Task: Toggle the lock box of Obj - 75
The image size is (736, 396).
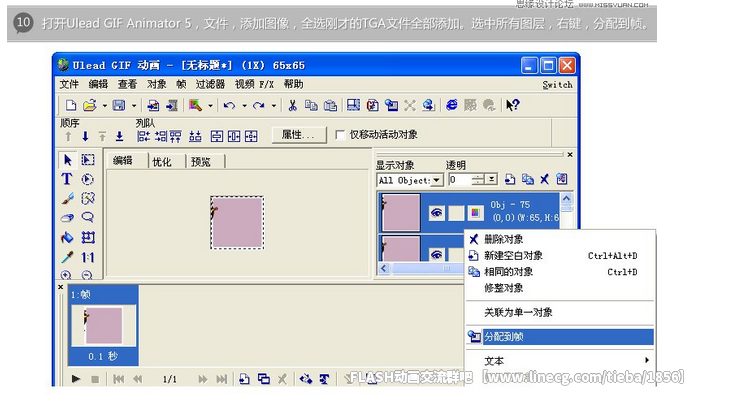Action: pos(456,213)
